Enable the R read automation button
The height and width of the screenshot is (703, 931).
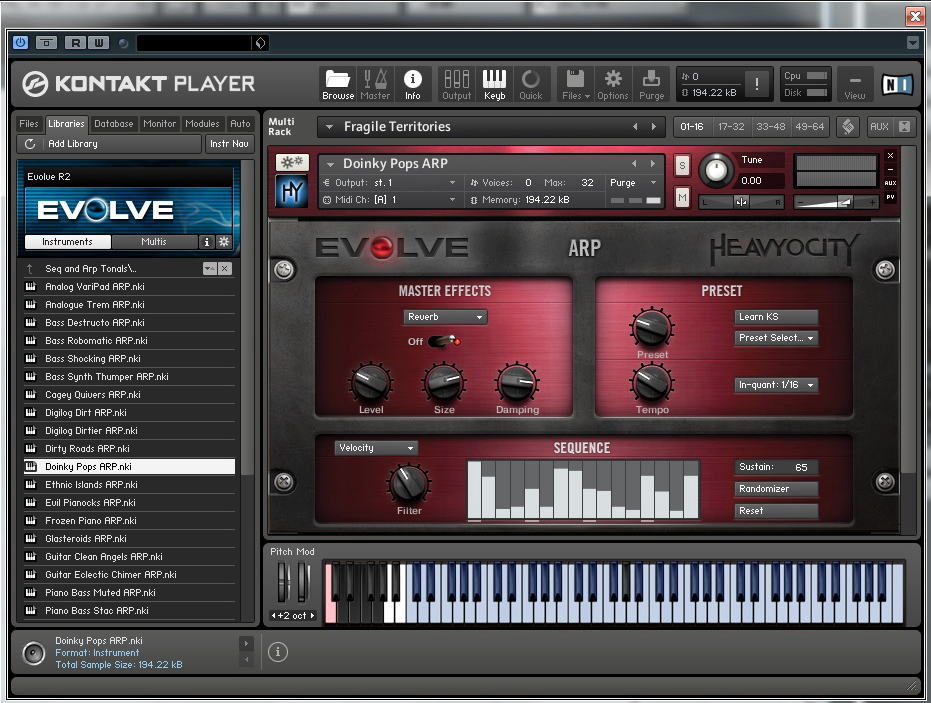[x=75, y=43]
